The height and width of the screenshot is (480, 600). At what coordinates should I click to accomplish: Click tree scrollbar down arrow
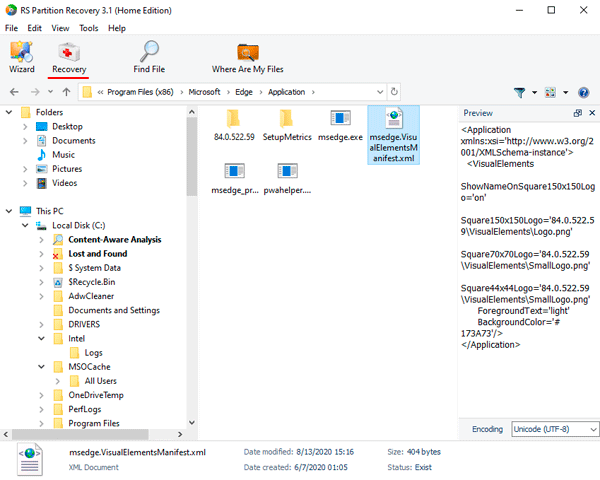click(x=192, y=423)
